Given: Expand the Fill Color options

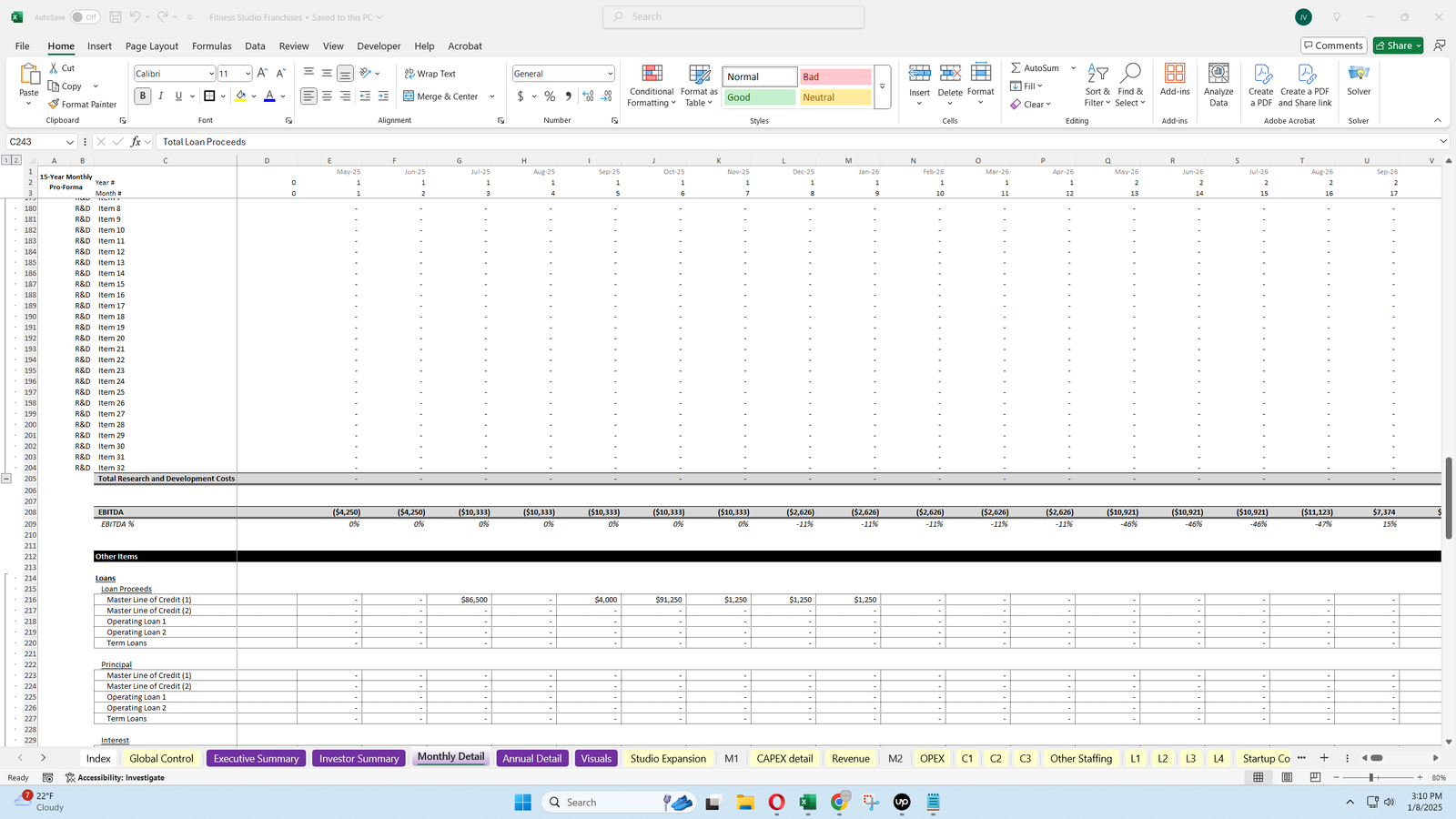Looking at the screenshot, I should 253,96.
